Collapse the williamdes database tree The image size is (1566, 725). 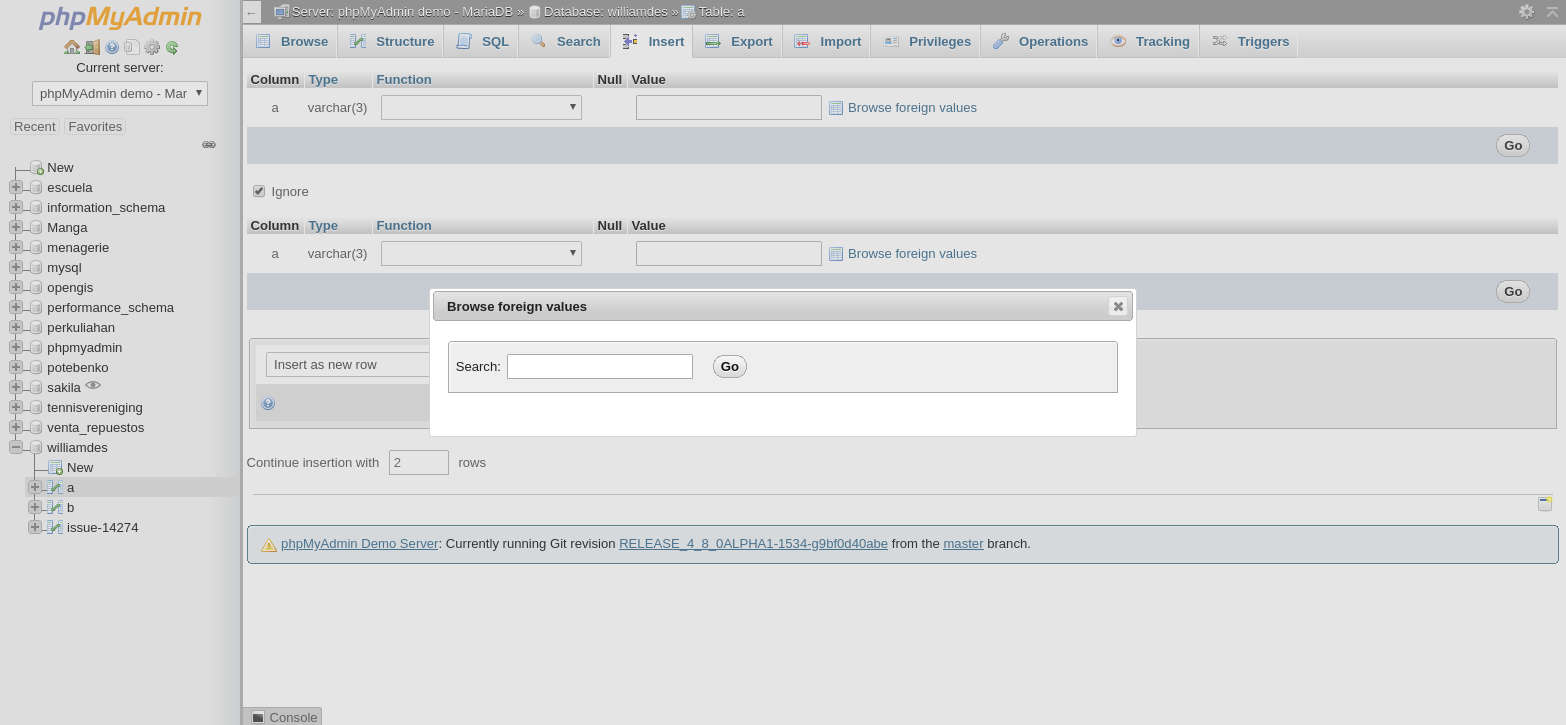[15, 447]
